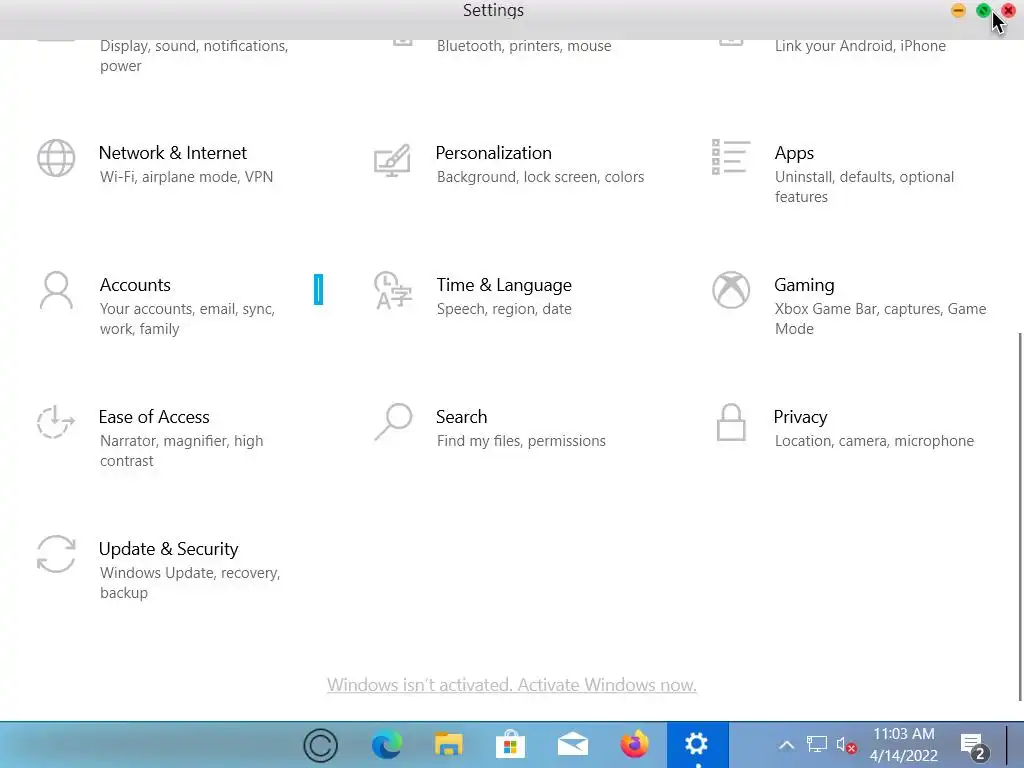Open File Explorer from the taskbar
This screenshot has width=1024, height=768.
[449, 745]
